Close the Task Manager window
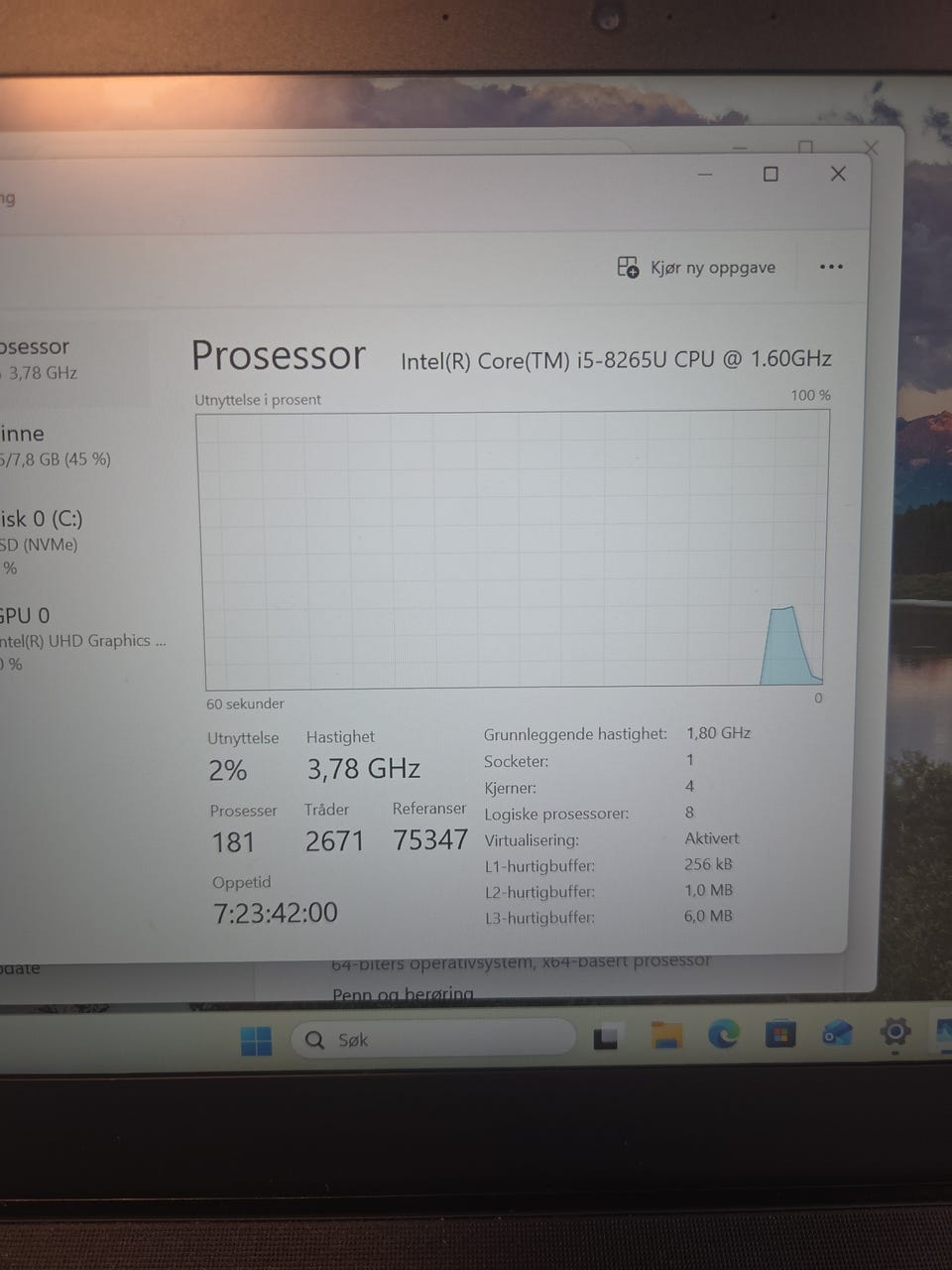Viewport: 952px width, 1270px height. tap(838, 174)
